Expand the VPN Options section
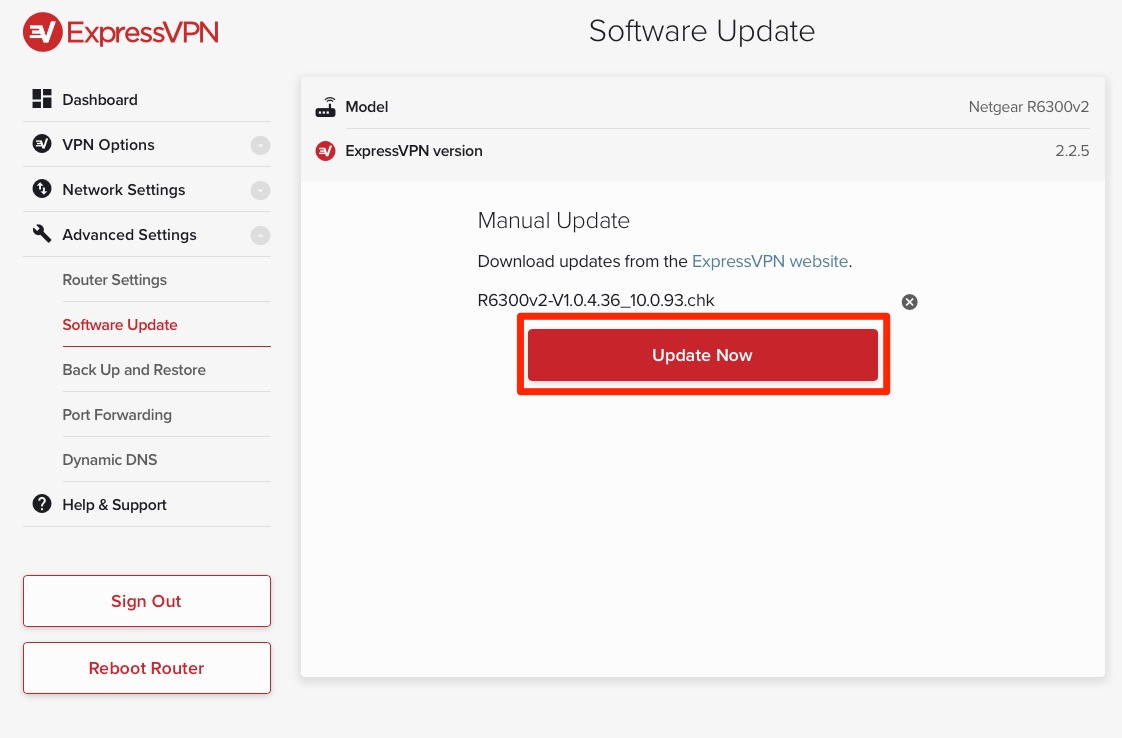This screenshot has width=1122, height=738. 260,144
